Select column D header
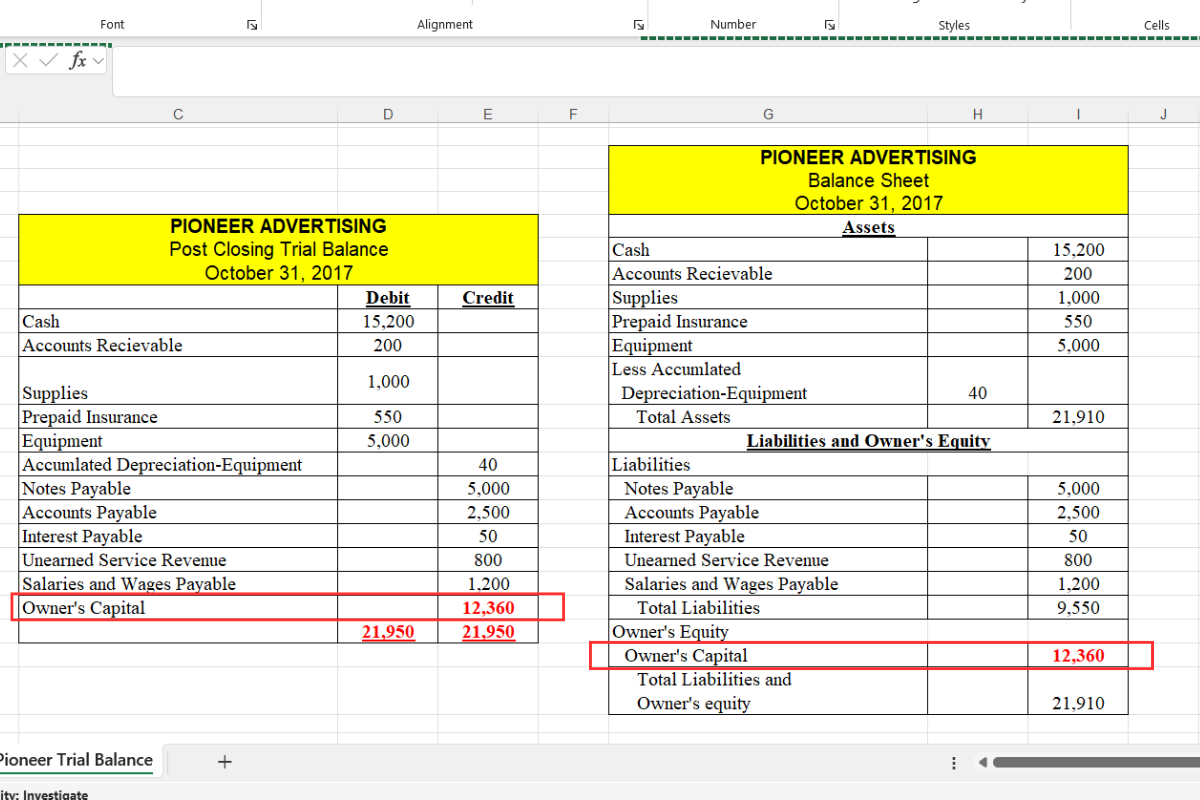This screenshot has width=1200, height=800. pyautogui.click(x=388, y=114)
